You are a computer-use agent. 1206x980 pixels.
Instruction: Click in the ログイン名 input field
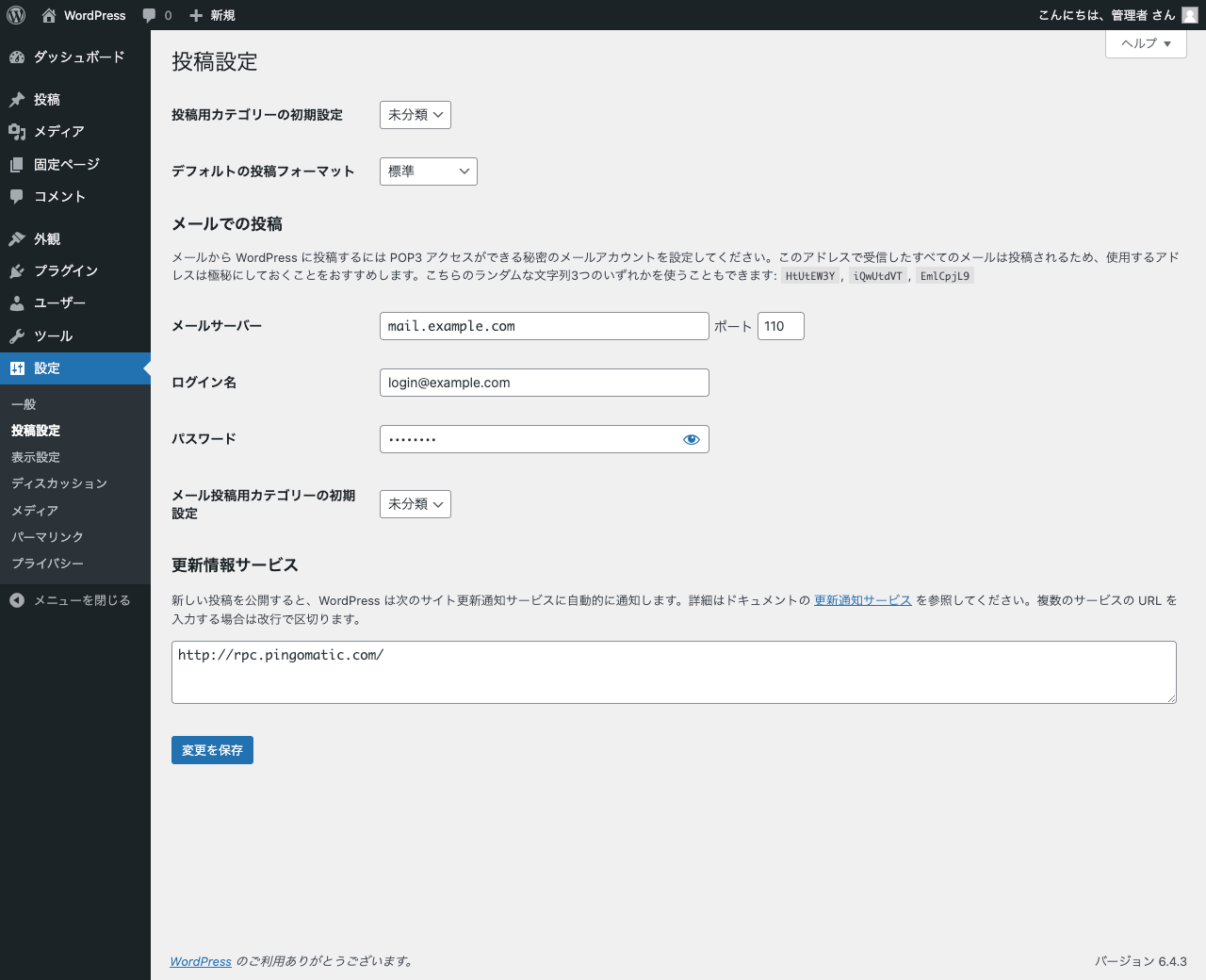coord(545,383)
